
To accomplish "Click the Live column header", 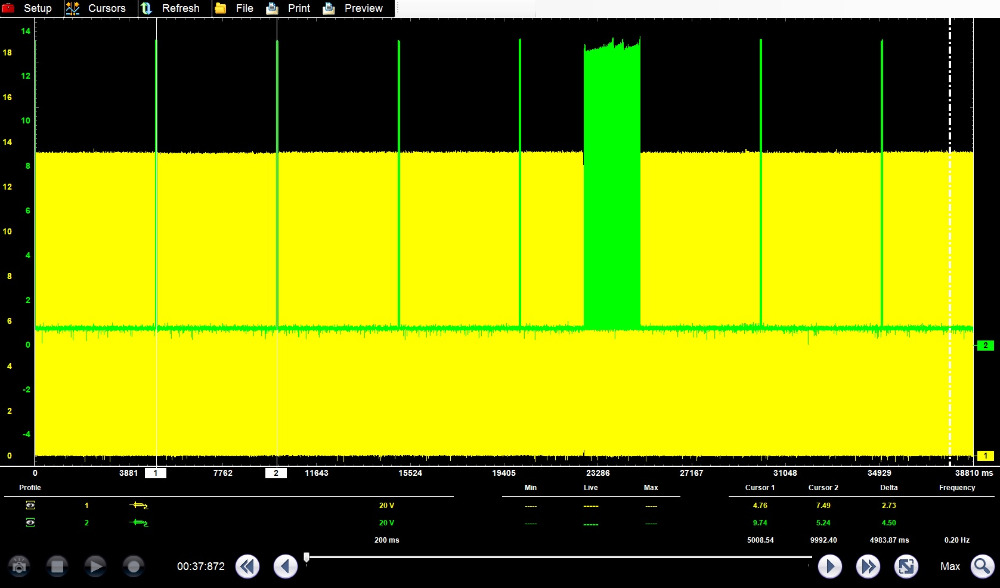I will (x=591, y=487).
